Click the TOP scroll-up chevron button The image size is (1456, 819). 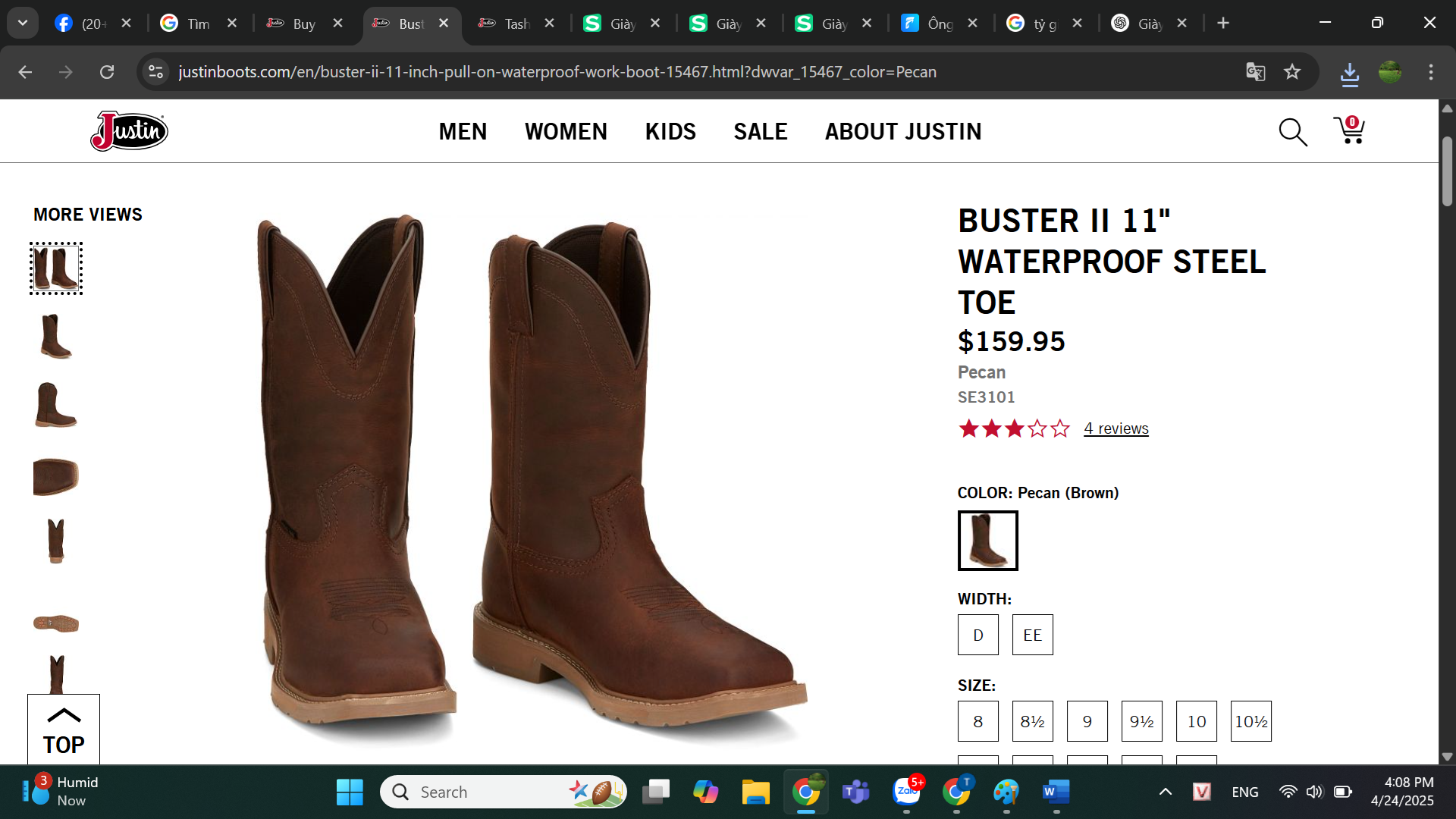pyautogui.click(x=64, y=730)
